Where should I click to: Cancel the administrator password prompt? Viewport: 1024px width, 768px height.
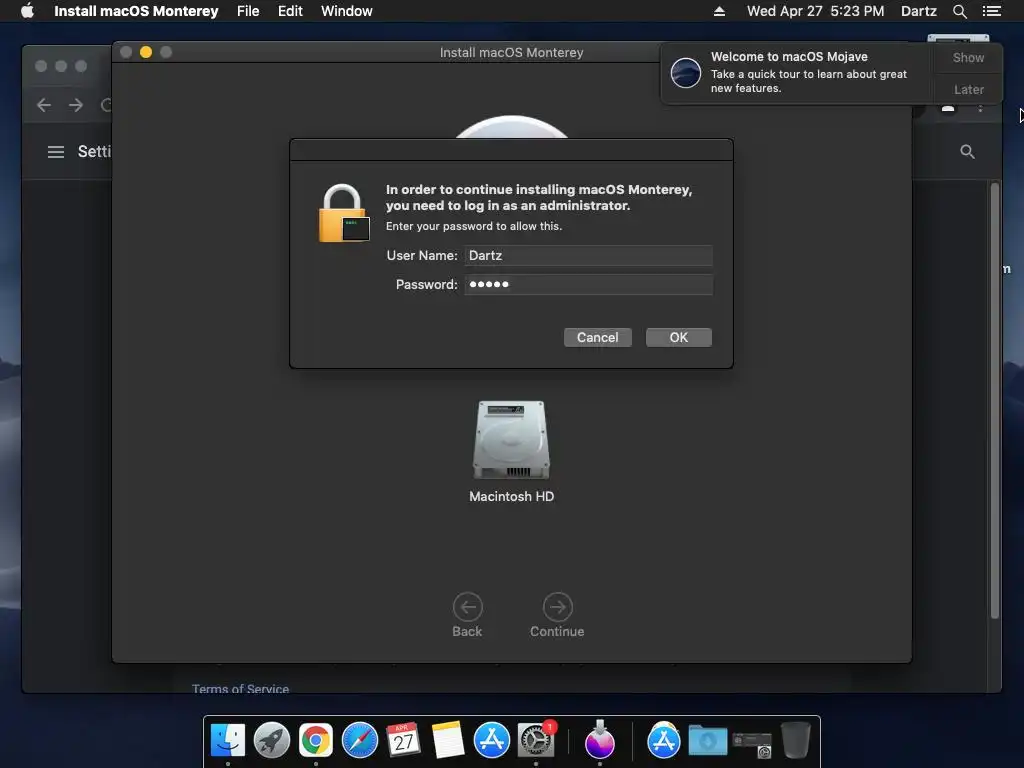[x=598, y=338]
